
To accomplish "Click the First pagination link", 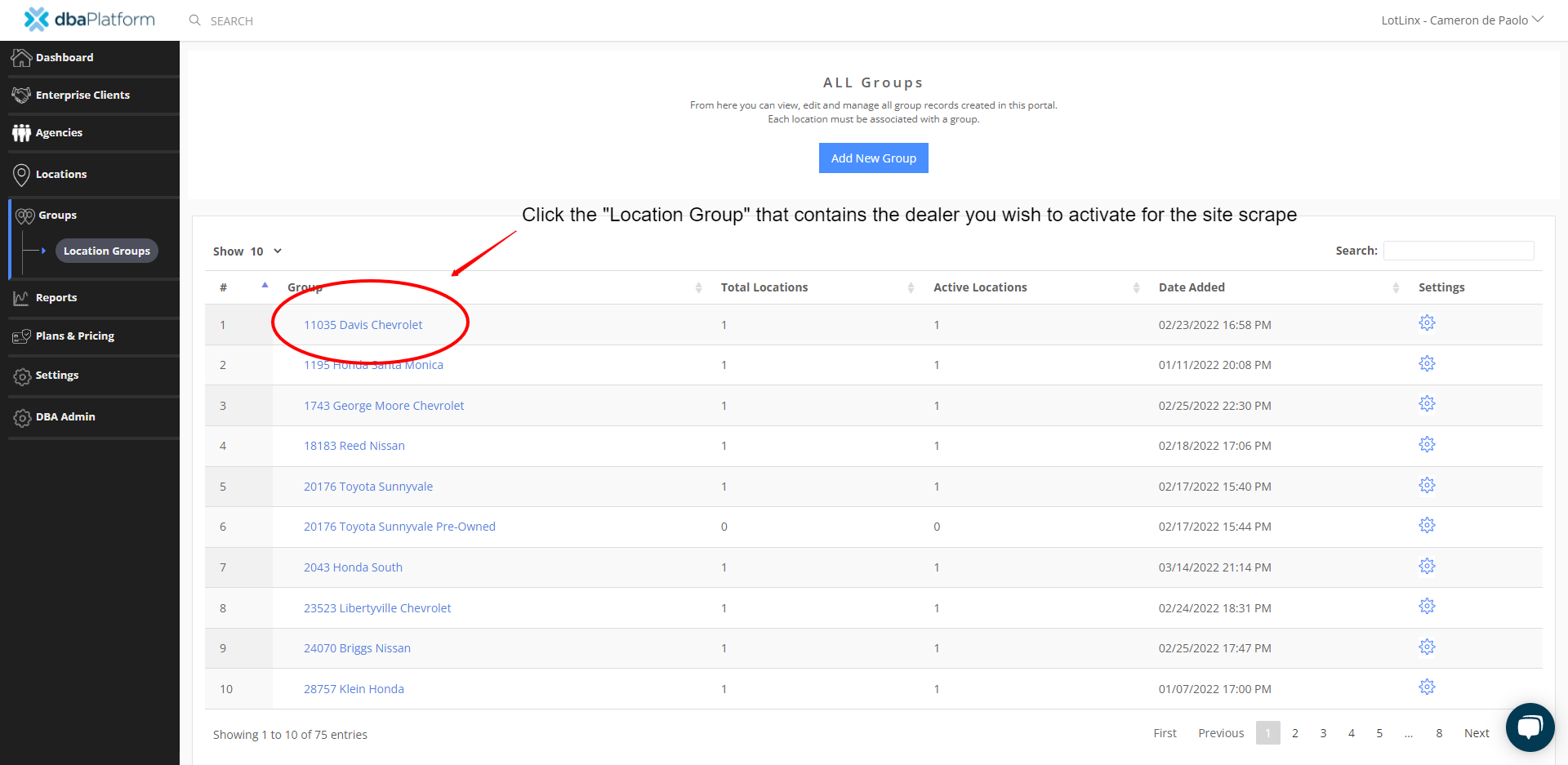I will pyautogui.click(x=1165, y=733).
